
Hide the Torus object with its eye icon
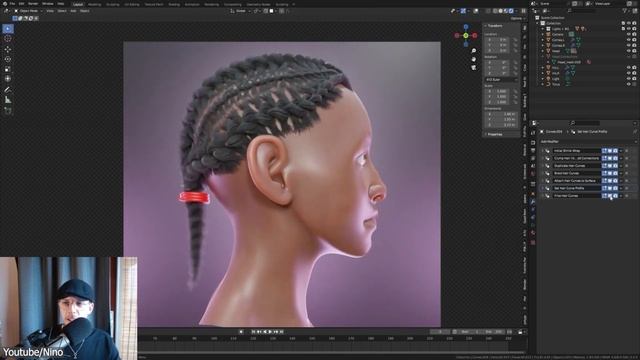[629, 84]
